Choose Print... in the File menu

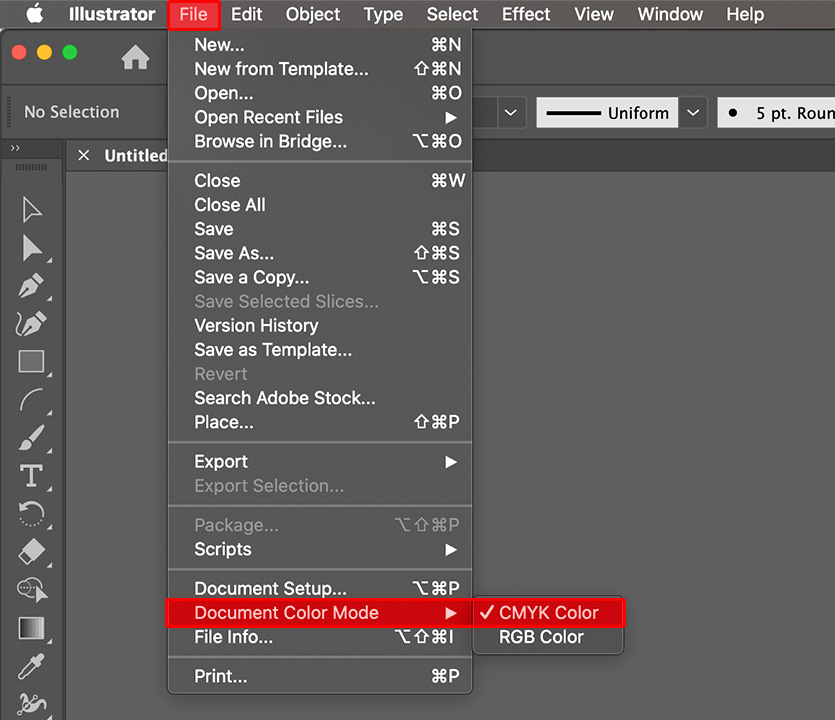320,676
